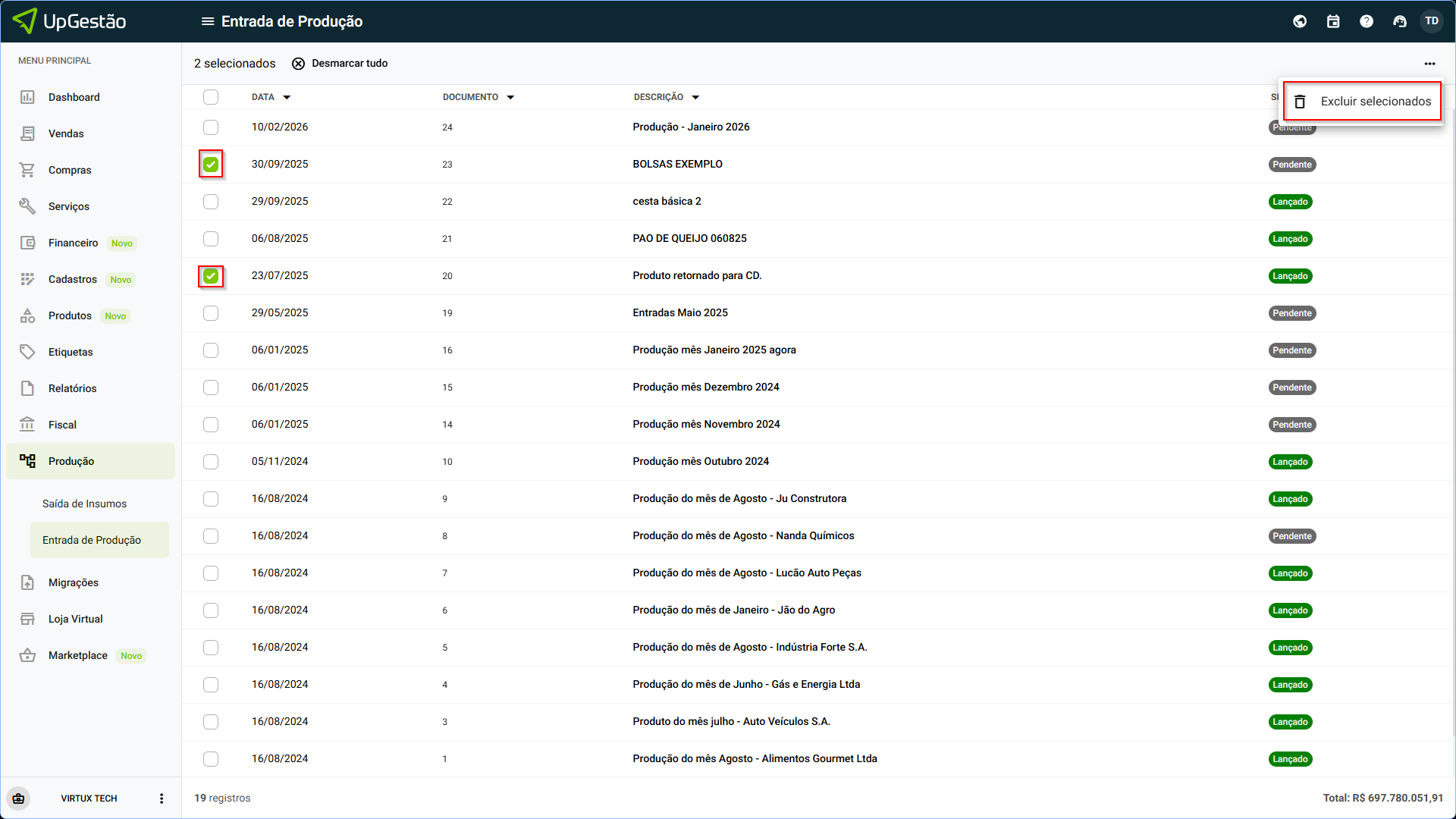Viewport: 1456px width, 819px height.
Task: Open the support headset icon
Action: pos(1400,21)
